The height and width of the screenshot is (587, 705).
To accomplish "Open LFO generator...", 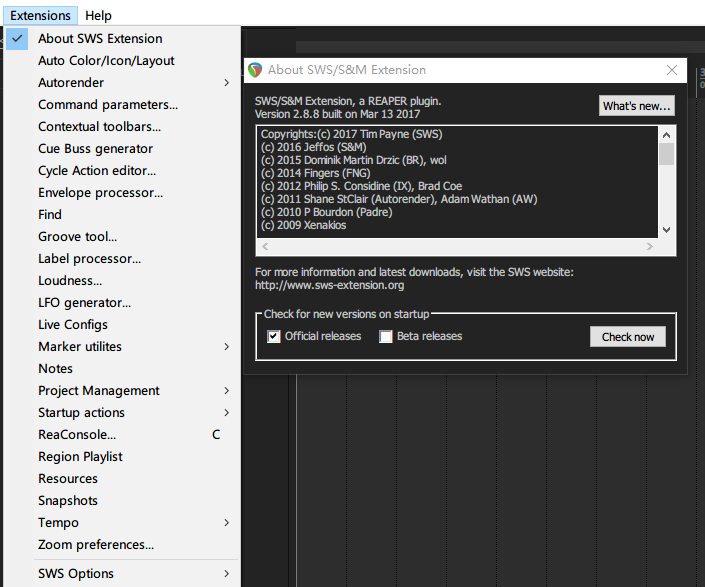I will point(122,303).
